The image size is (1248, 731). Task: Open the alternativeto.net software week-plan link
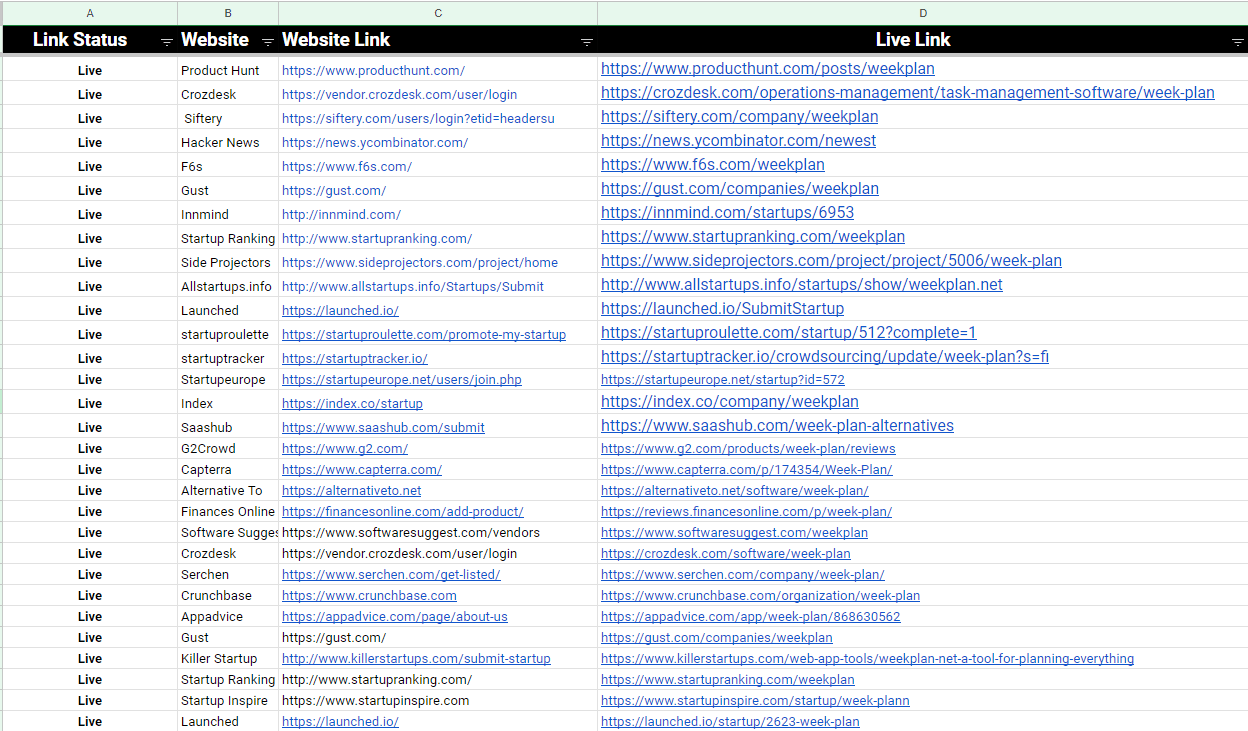coord(735,491)
